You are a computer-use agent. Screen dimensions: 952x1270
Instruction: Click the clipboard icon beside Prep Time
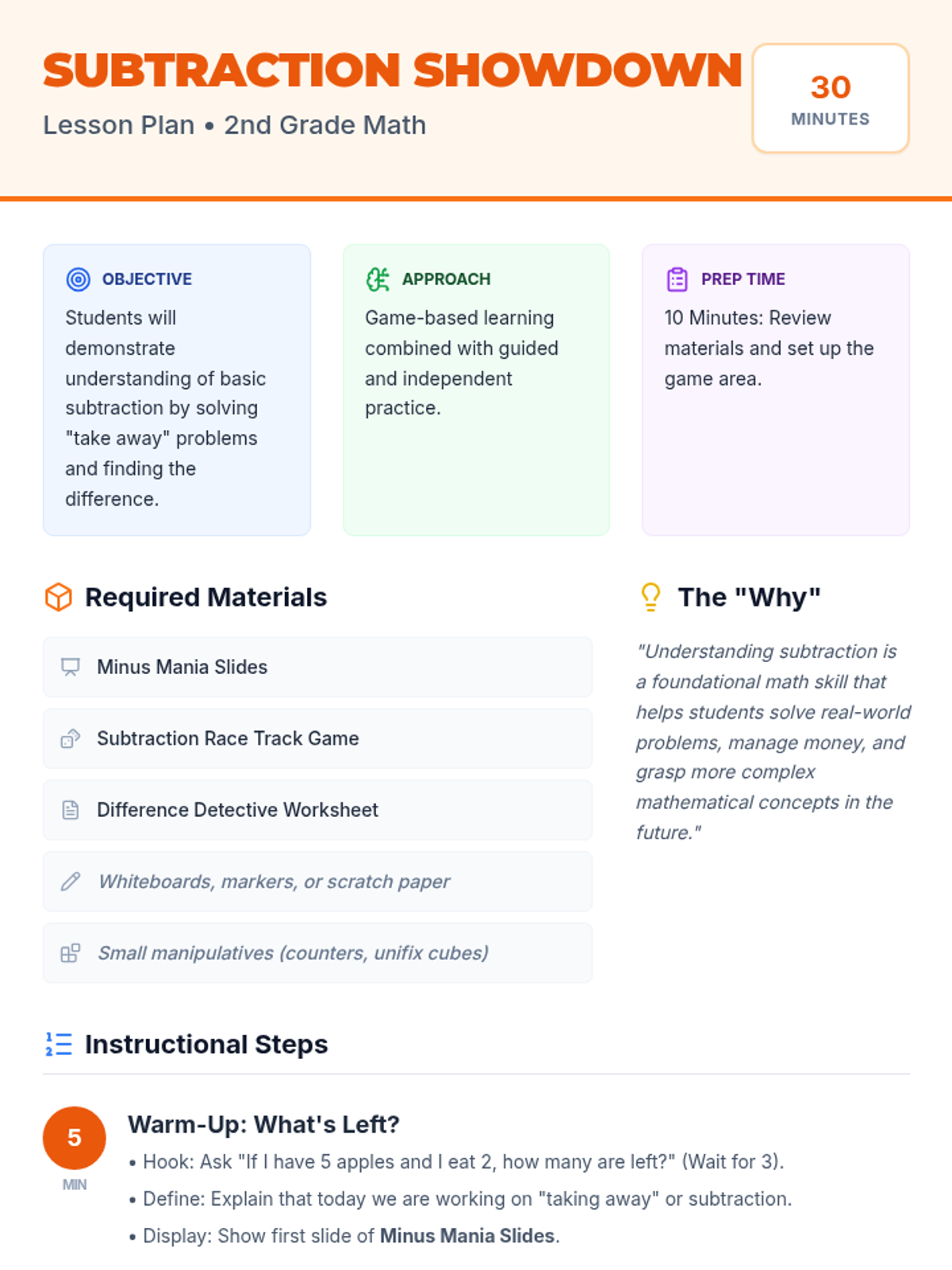point(677,279)
